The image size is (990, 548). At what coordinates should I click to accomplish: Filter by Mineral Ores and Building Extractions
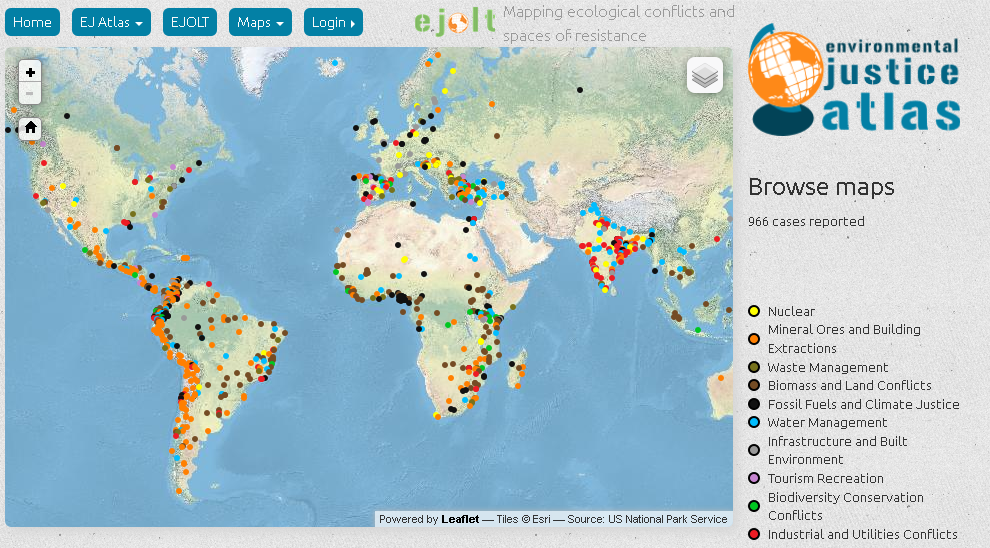(844, 339)
